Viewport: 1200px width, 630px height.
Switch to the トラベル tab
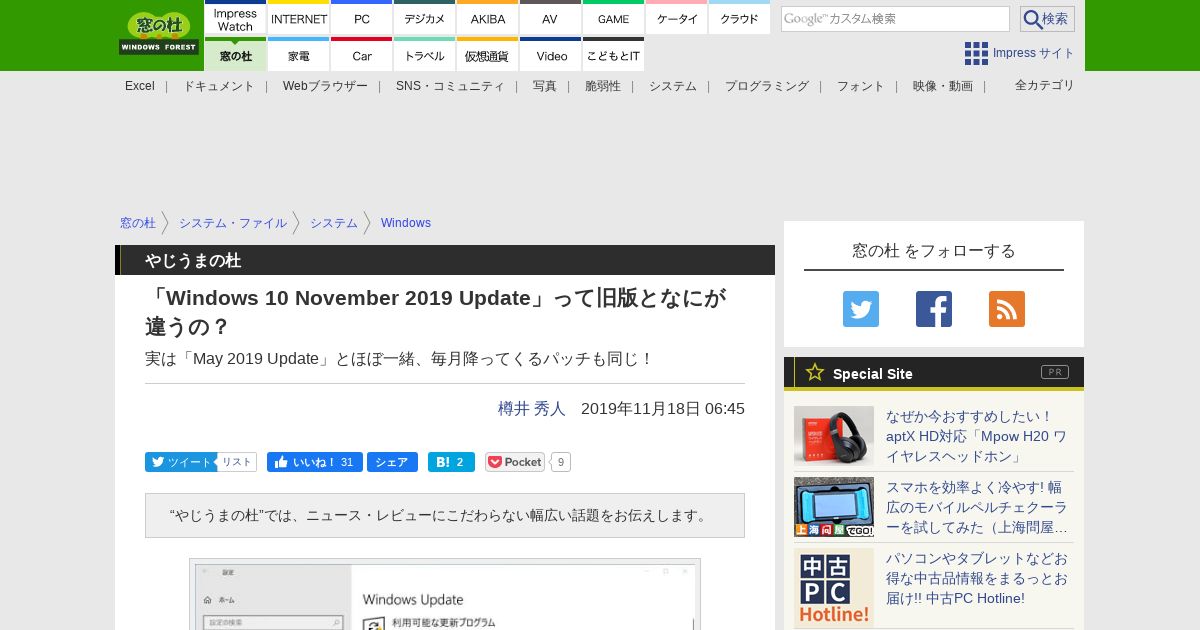tap(425, 55)
